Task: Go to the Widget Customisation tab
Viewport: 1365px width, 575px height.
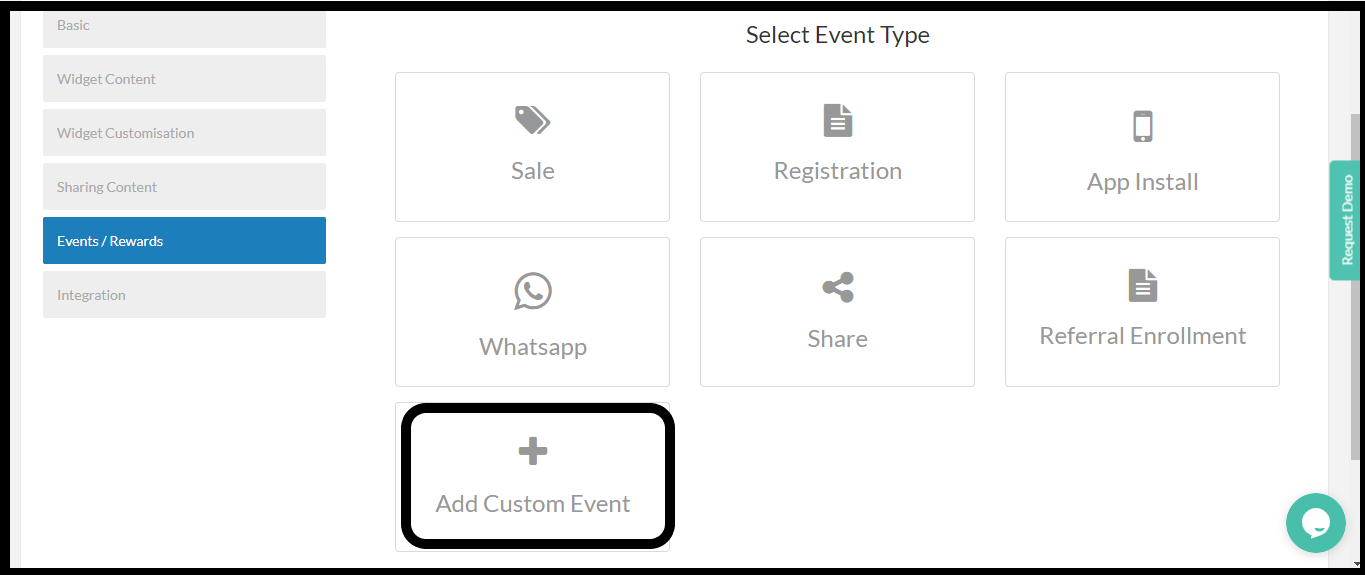Action: click(x=184, y=133)
